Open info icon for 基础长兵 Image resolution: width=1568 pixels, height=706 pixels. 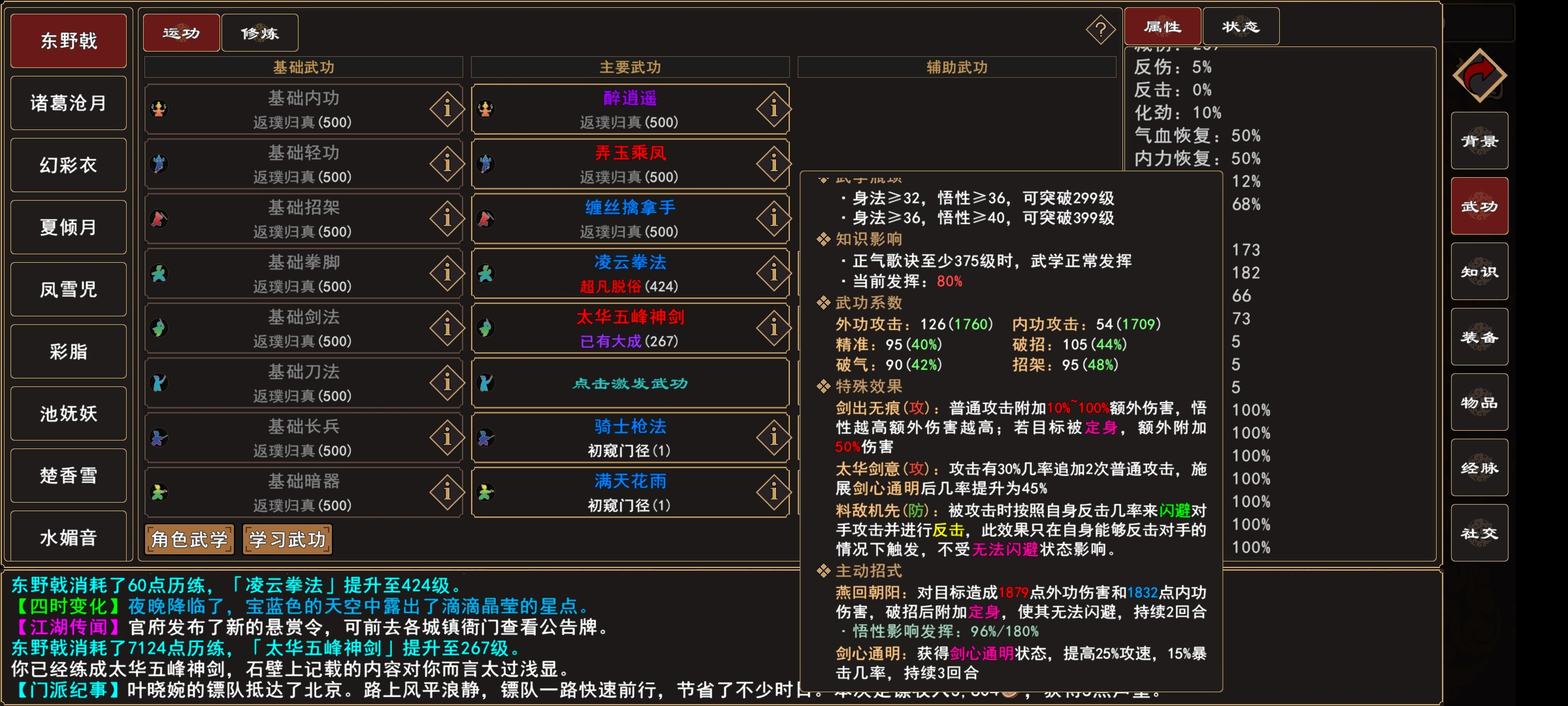click(x=447, y=437)
